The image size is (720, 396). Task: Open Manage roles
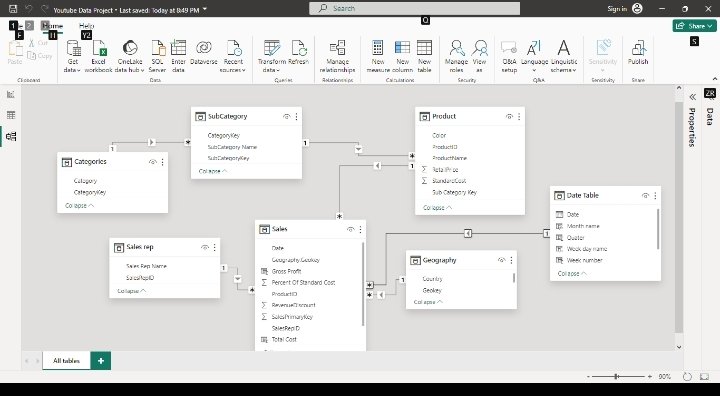[x=456, y=56]
